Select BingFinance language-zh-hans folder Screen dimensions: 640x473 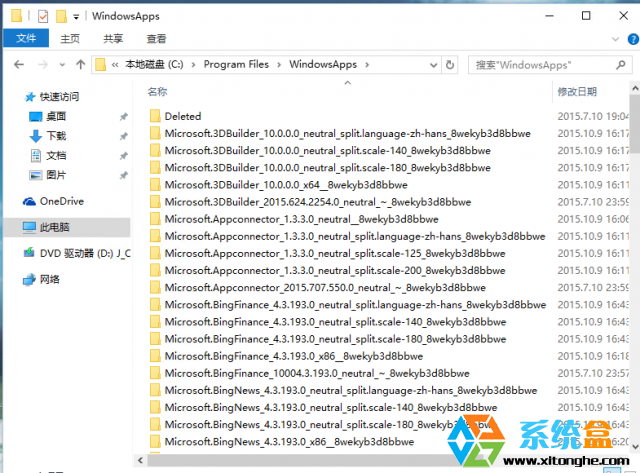pyautogui.click(x=355, y=305)
